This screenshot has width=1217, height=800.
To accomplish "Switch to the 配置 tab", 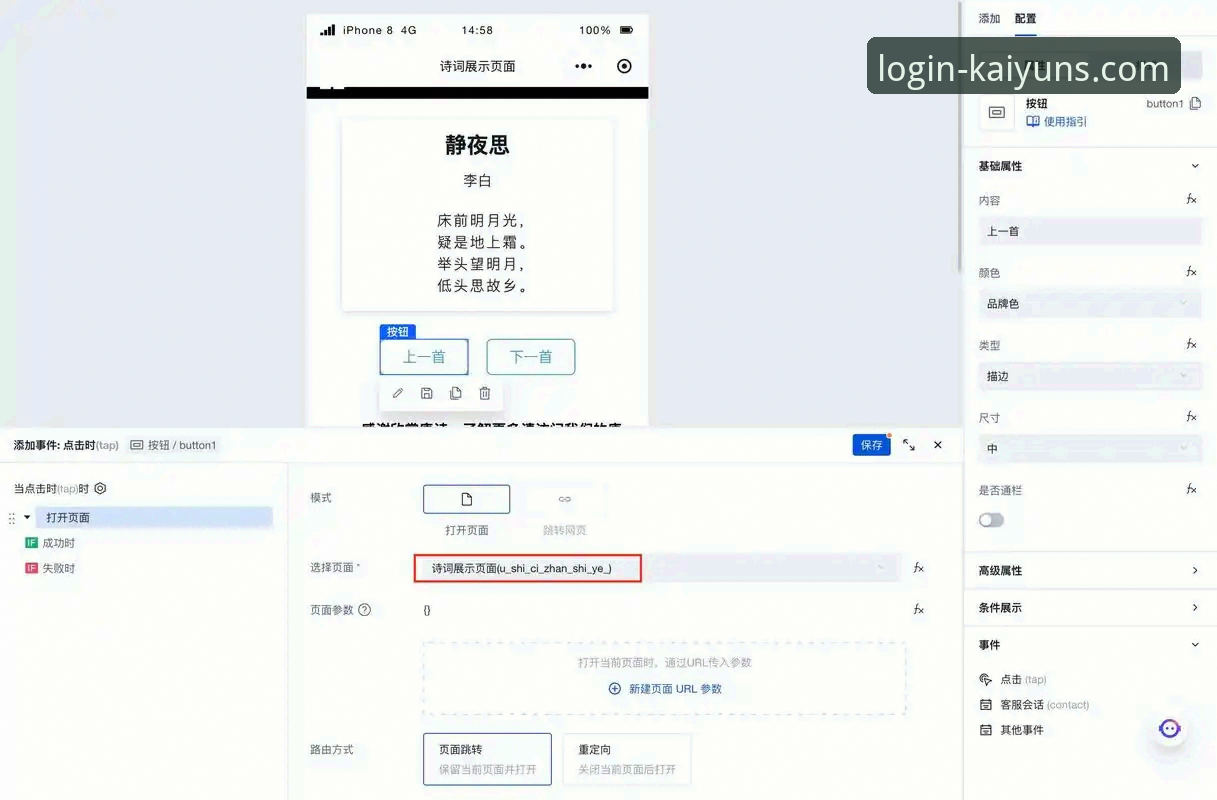I will [1025, 18].
